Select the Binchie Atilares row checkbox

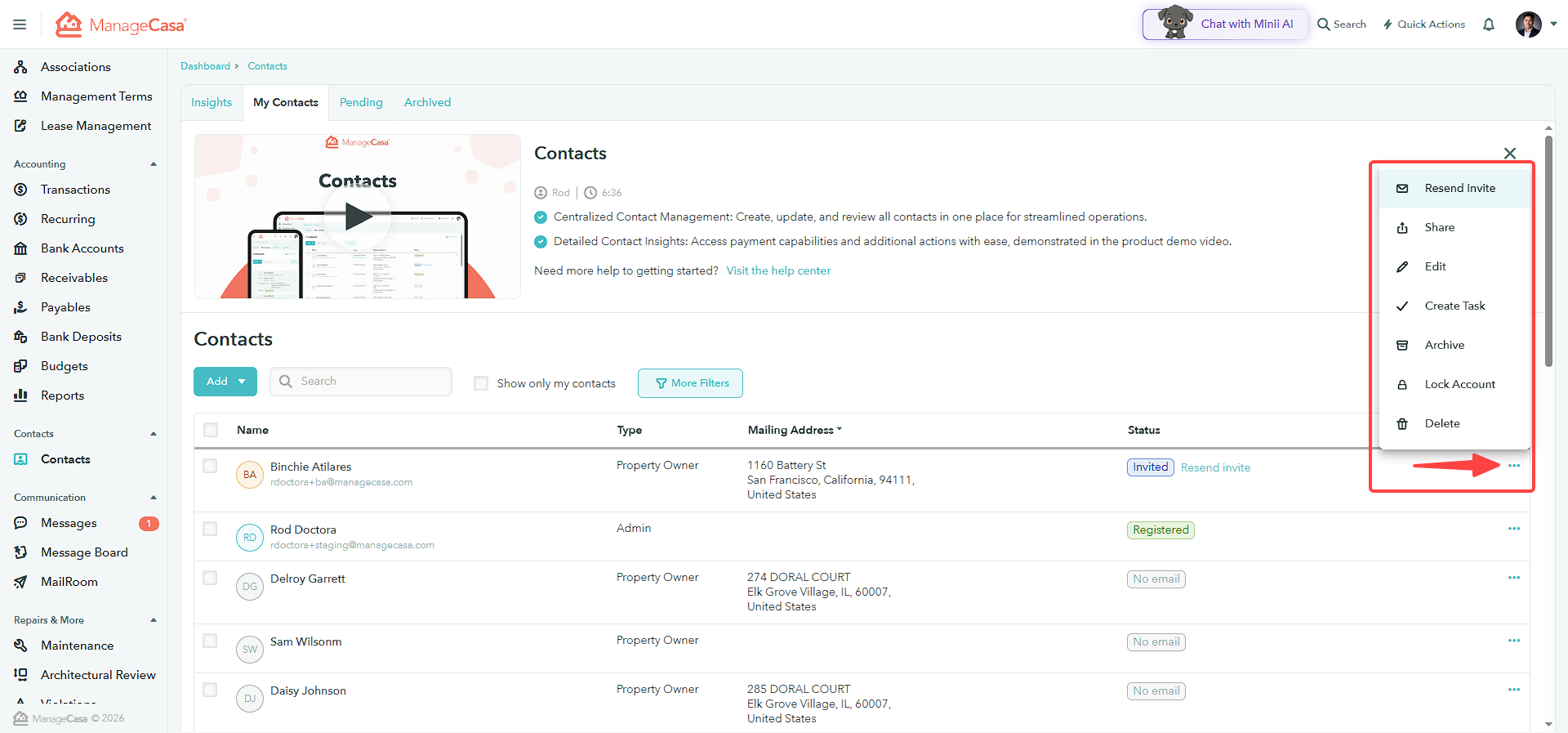tap(210, 466)
